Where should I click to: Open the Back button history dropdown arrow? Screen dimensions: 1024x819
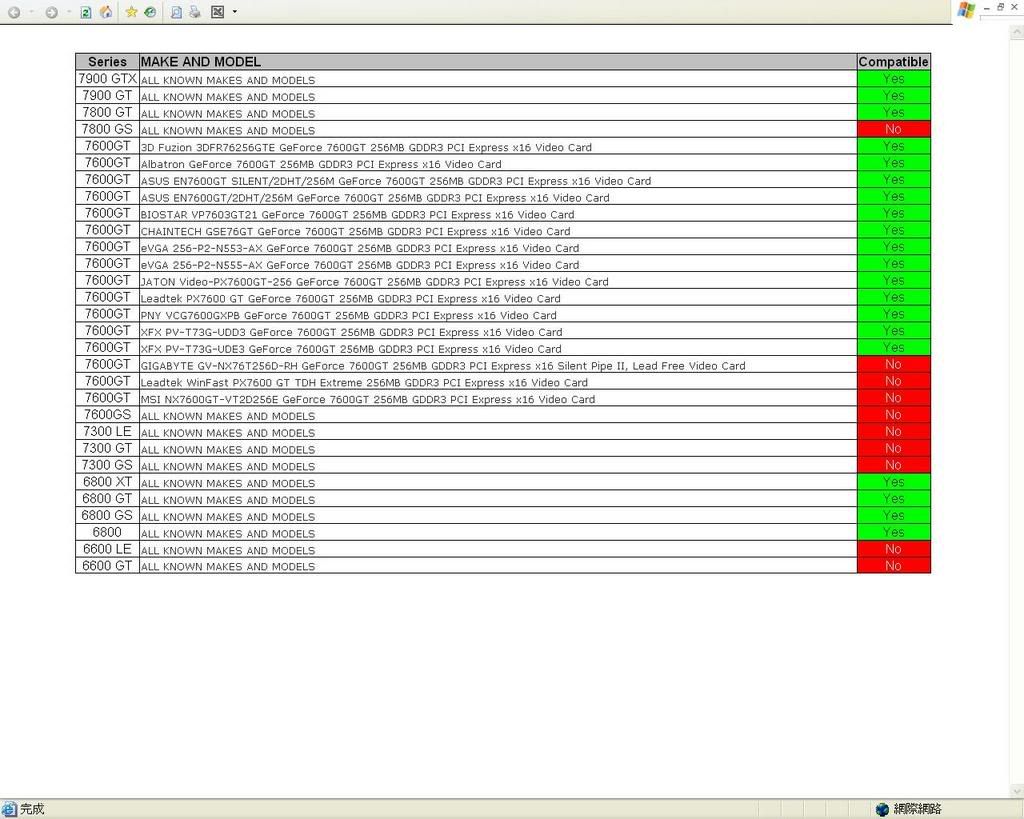click(x=31, y=12)
